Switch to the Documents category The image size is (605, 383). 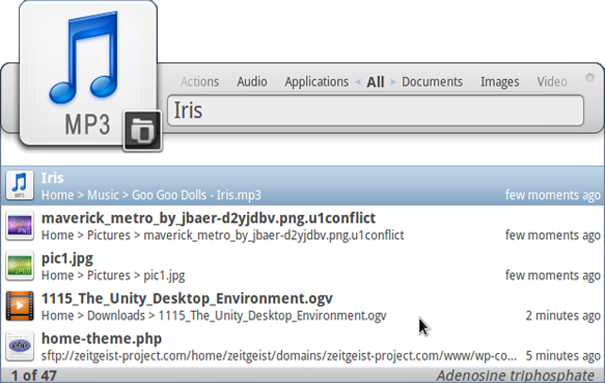click(x=432, y=82)
